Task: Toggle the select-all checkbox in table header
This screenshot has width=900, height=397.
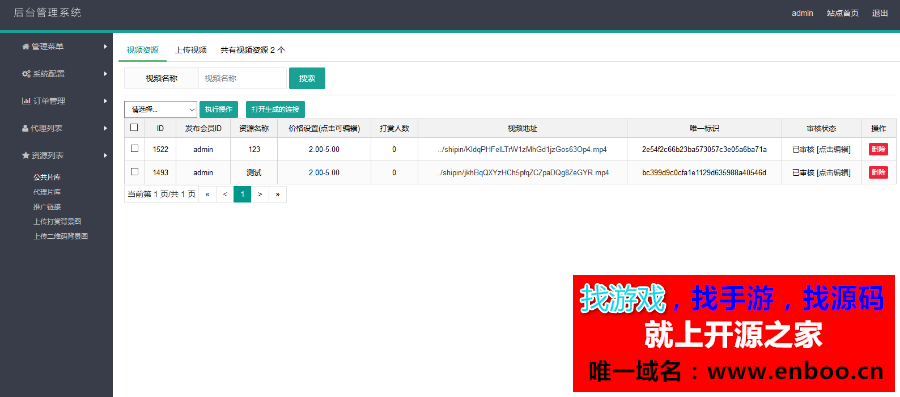Action: click(x=134, y=127)
